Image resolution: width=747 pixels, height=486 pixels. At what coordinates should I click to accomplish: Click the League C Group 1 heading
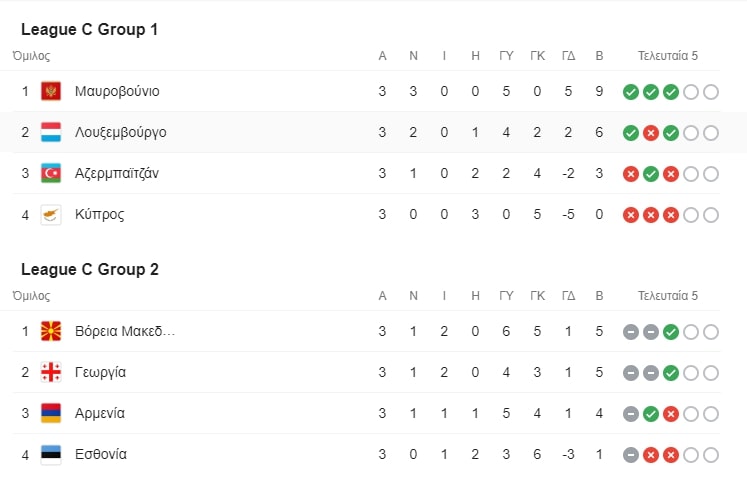tap(89, 30)
